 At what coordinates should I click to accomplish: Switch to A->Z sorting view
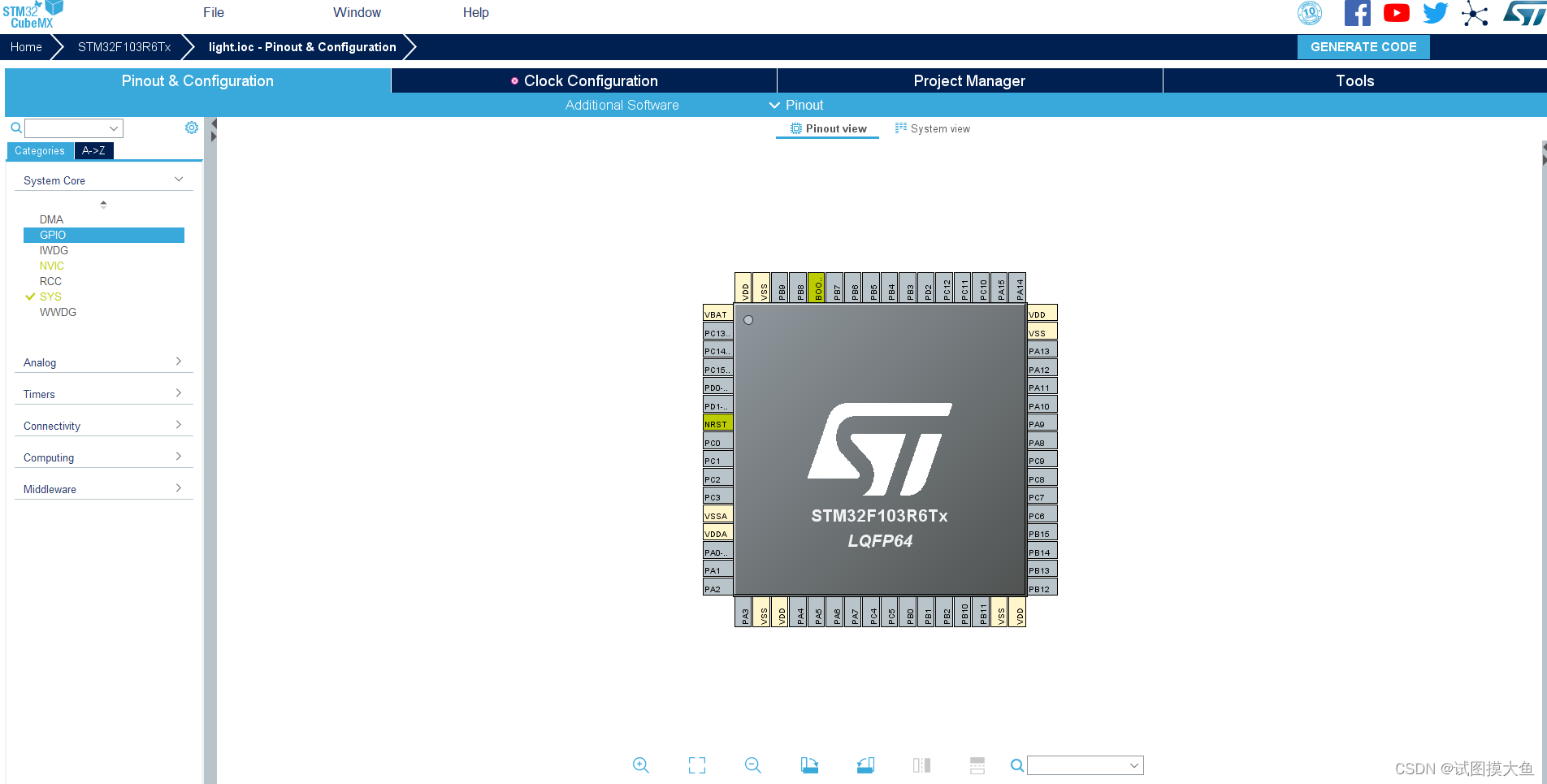[x=93, y=151]
